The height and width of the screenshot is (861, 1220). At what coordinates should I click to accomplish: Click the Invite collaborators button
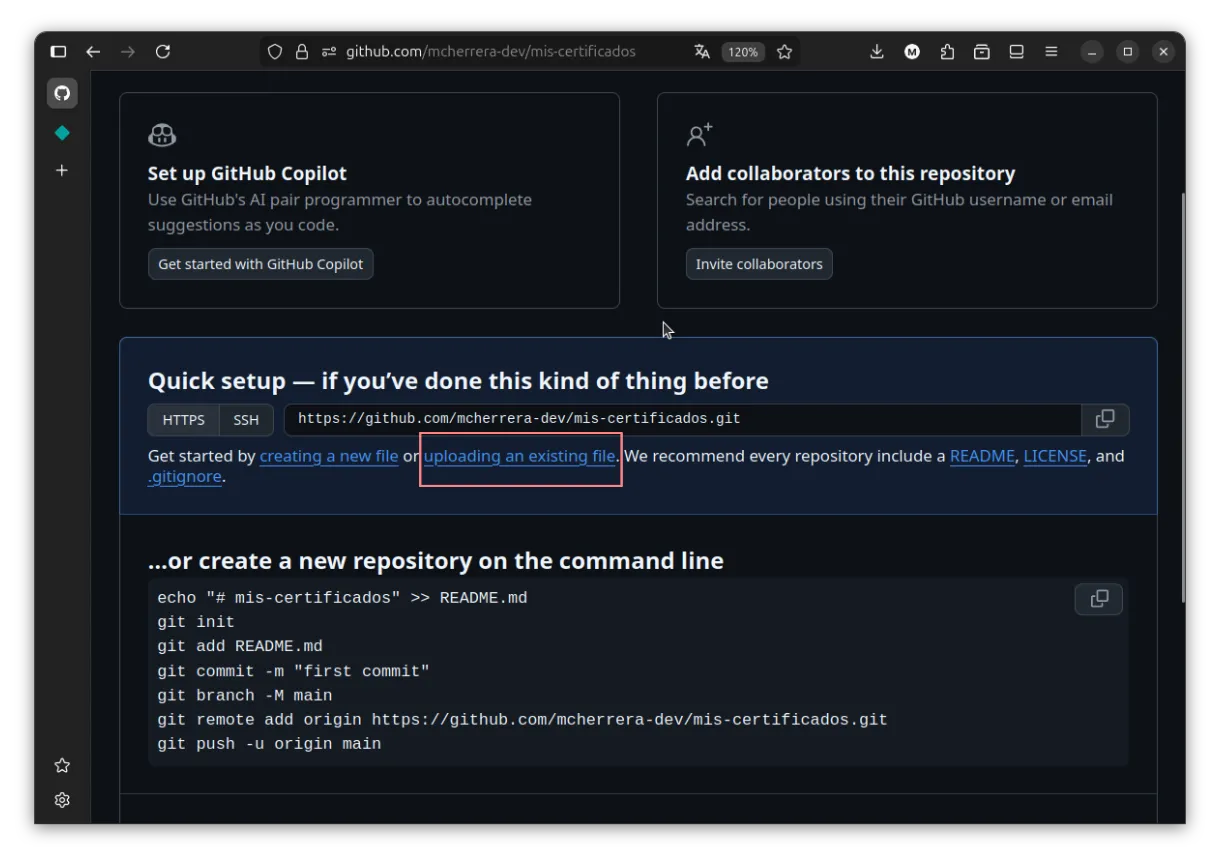(x=759, y=264)
